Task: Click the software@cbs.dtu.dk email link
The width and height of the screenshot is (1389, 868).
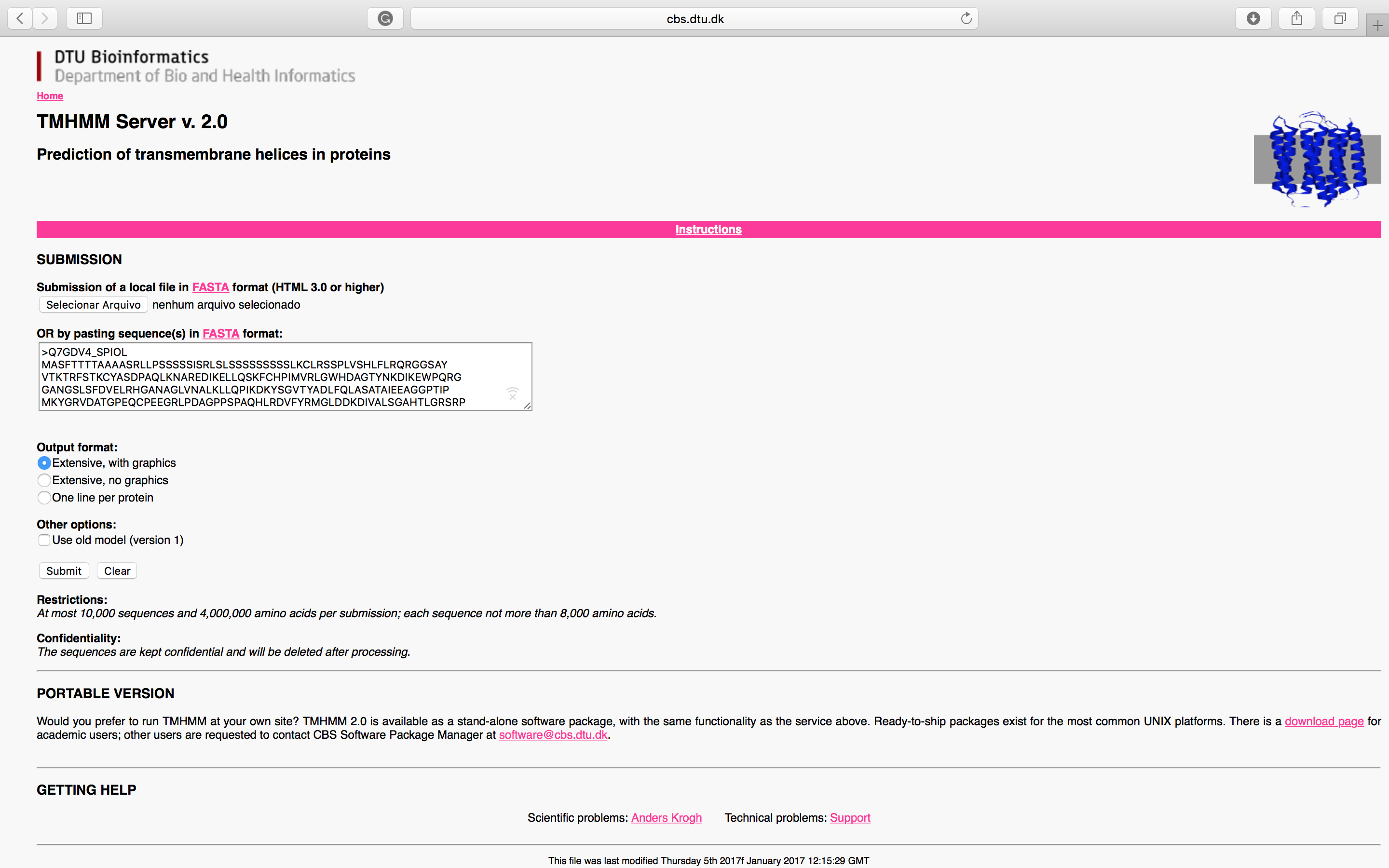Action: (553, 735)
